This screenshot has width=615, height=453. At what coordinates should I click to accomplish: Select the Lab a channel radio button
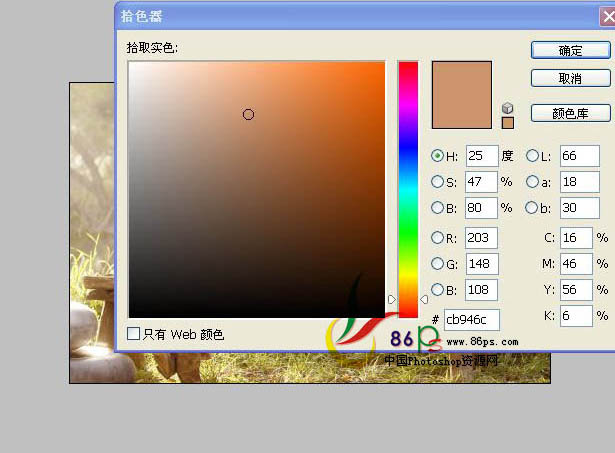(x=531, y=182)
